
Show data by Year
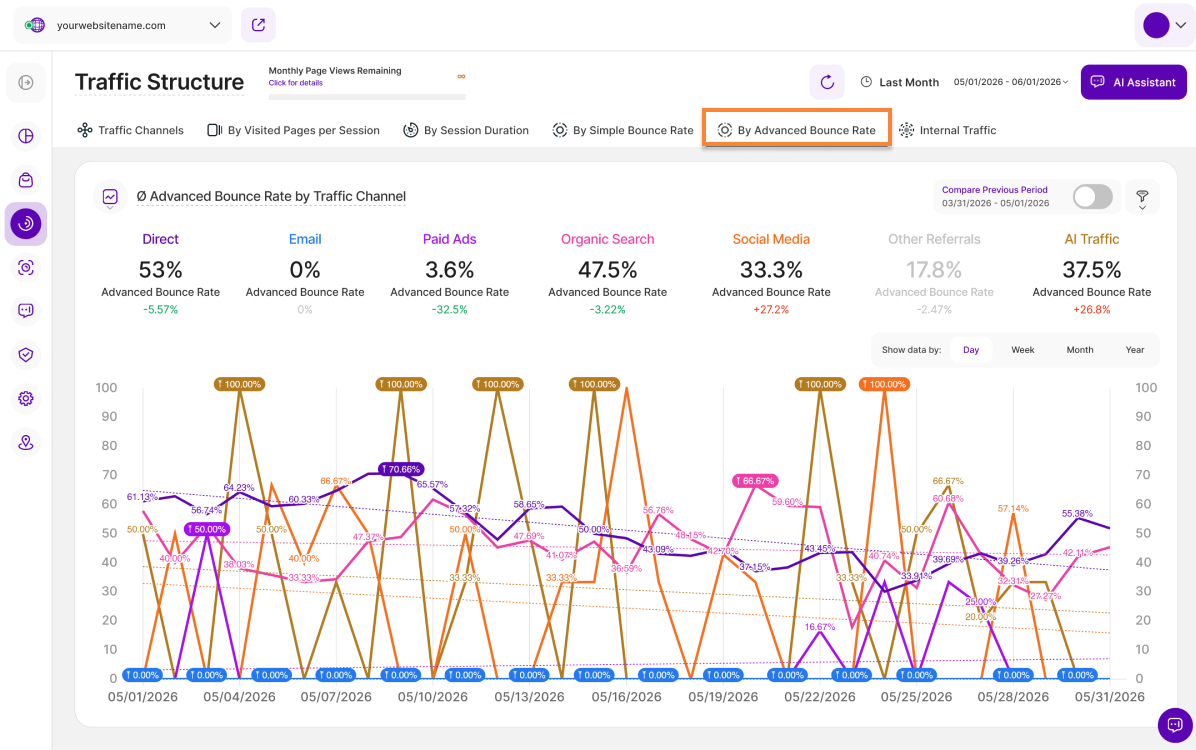1134,350
